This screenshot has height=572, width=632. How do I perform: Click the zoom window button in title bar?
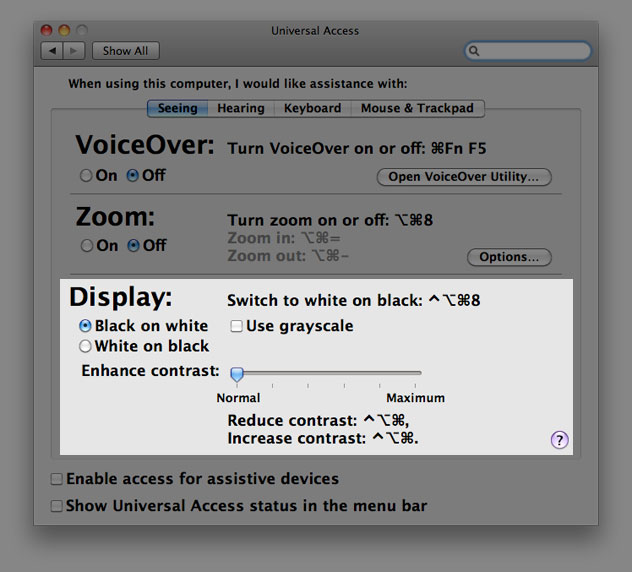click(81, 31)
